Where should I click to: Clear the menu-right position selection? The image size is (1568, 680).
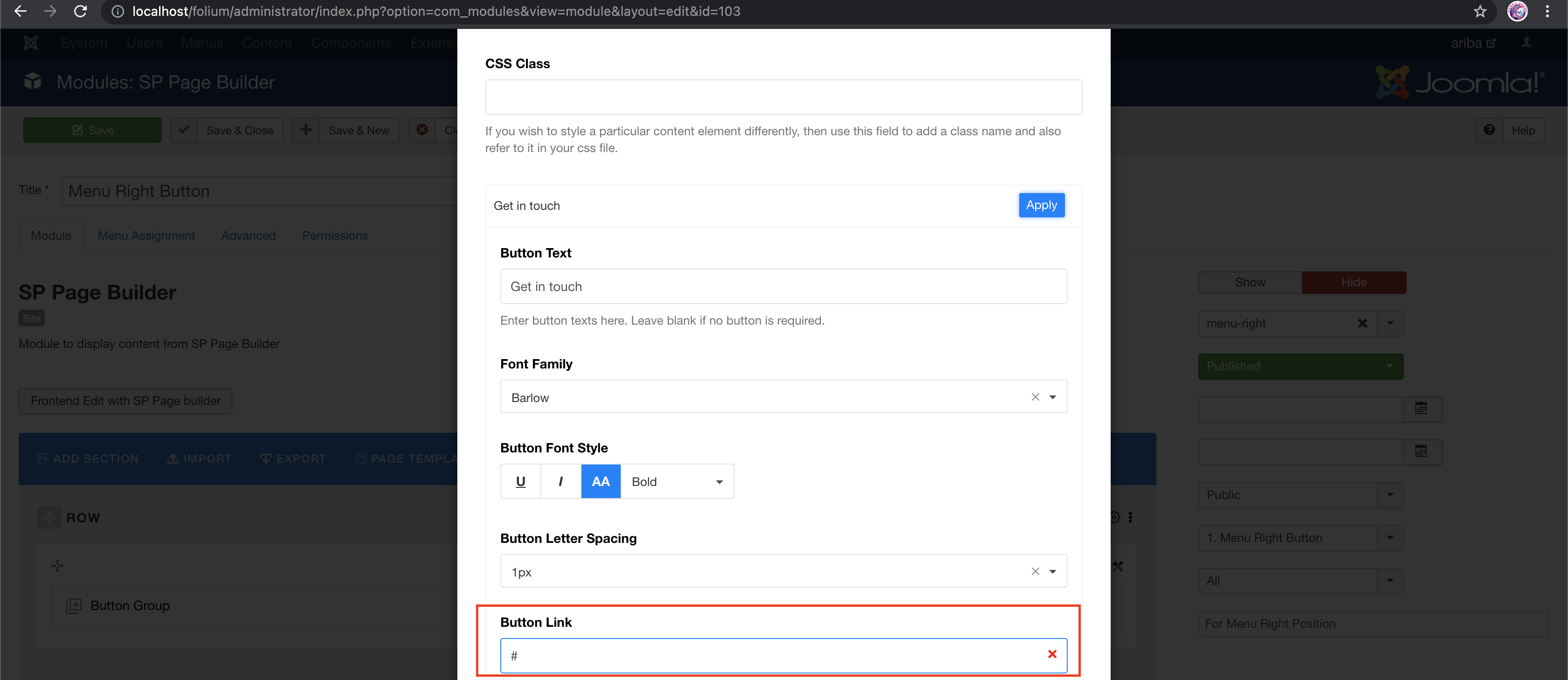tap(1362, 324)
